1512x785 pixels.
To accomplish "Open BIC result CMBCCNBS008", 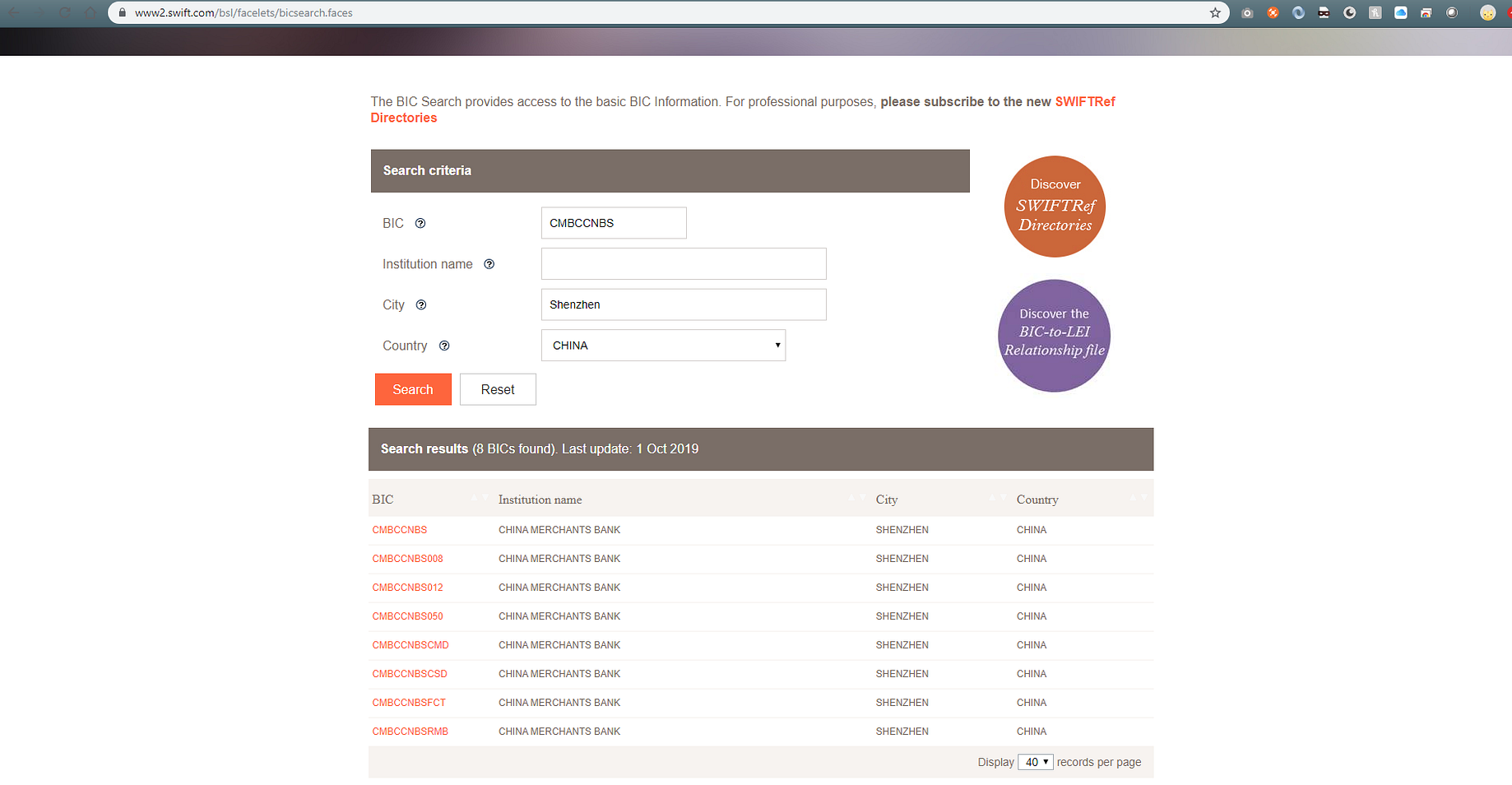I will pyautogui.click(x=408, y=559).
